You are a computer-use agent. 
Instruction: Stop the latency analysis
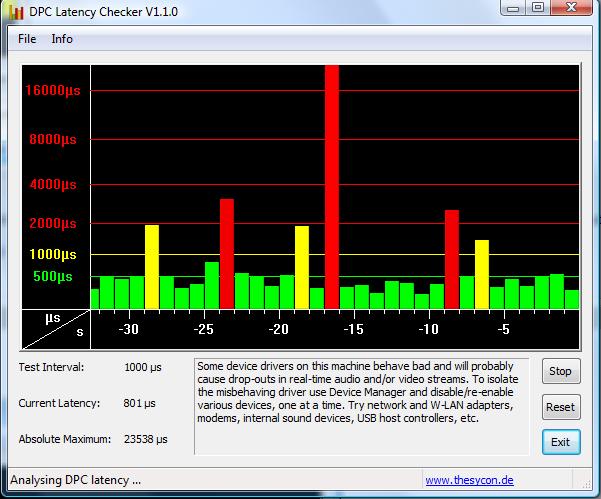(x=561, y=371)
